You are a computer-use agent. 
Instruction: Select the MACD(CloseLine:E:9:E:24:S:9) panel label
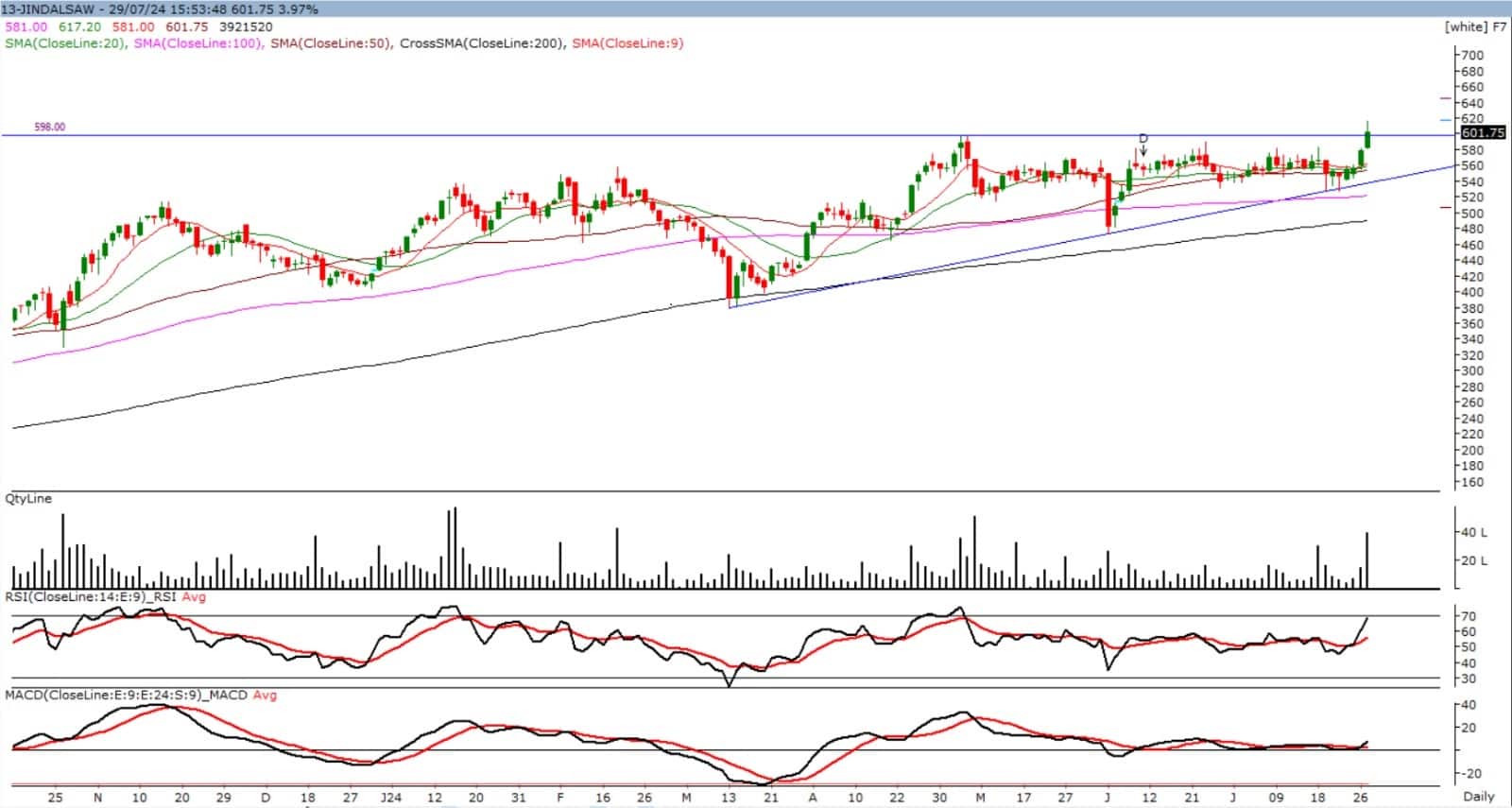point(126,696)
